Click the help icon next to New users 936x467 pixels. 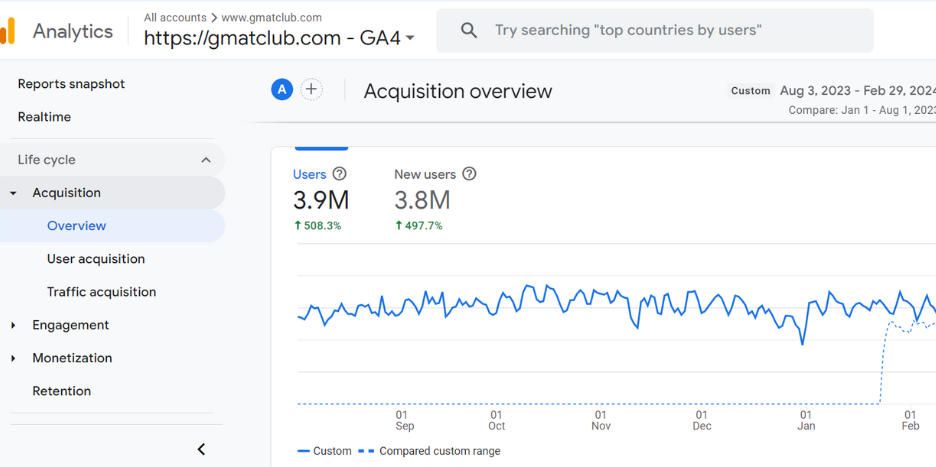(469, 174)
